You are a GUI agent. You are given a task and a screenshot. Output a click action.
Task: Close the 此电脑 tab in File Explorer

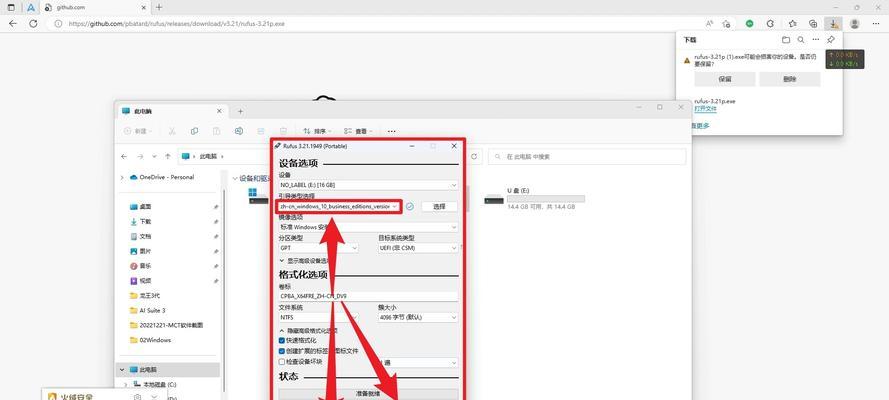pyautogui.click(x=219, y=112)
